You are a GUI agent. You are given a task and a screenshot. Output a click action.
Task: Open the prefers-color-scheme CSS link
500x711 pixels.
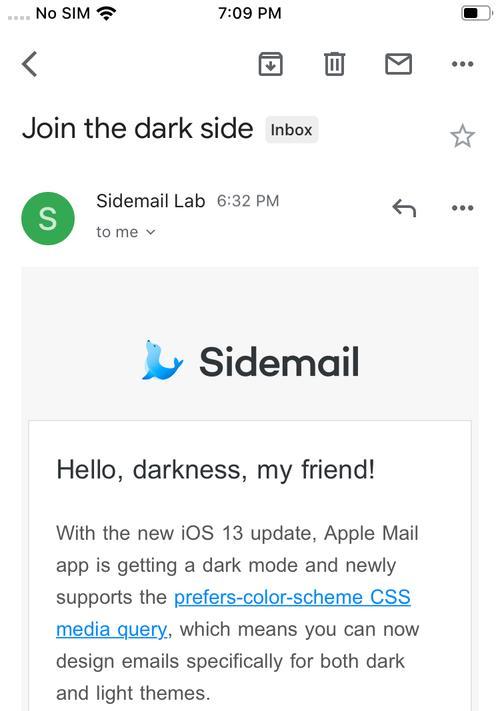[x=292, y=597]
